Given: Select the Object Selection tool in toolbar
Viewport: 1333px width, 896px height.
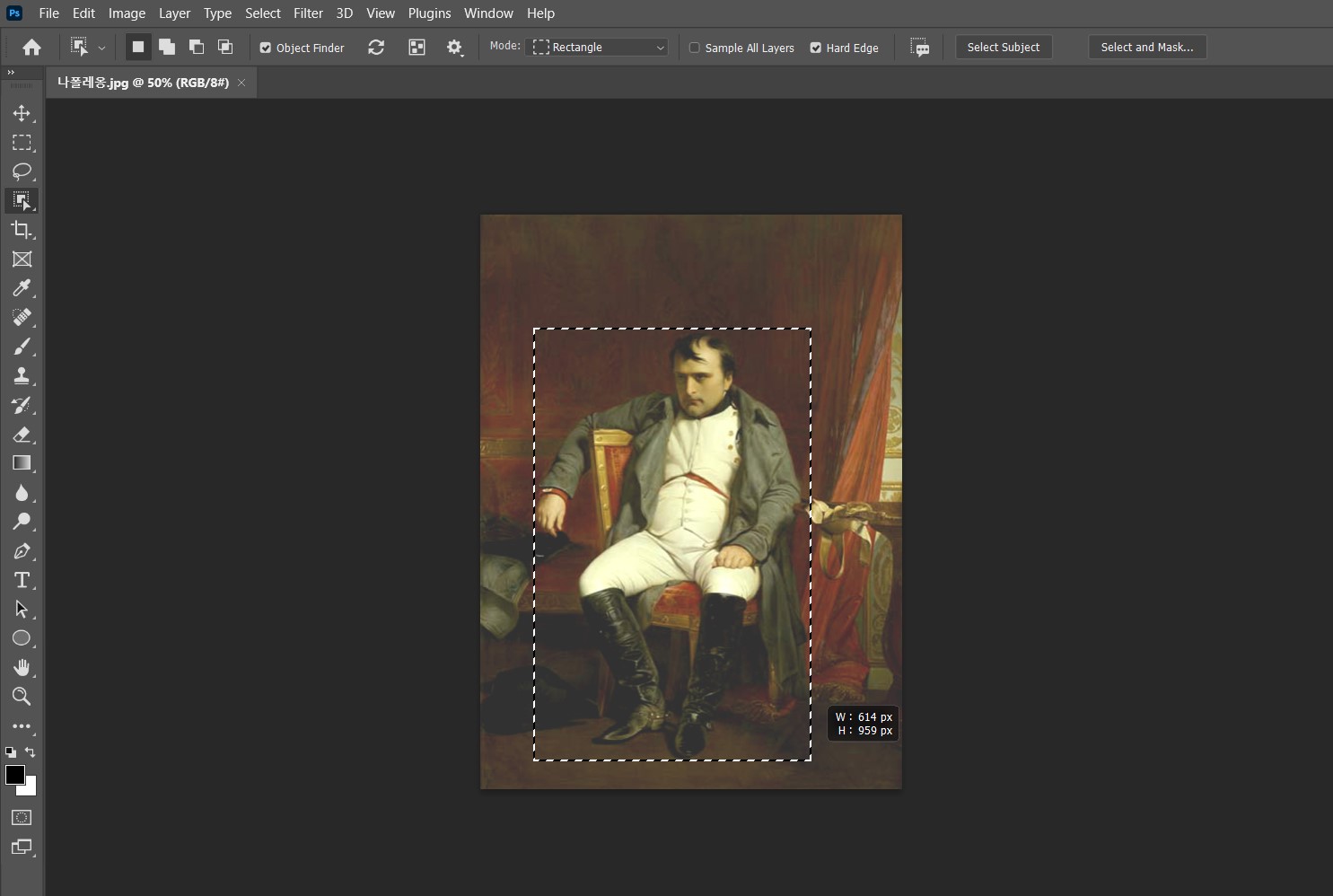Looking at the screenshot, I should [22, 200].
